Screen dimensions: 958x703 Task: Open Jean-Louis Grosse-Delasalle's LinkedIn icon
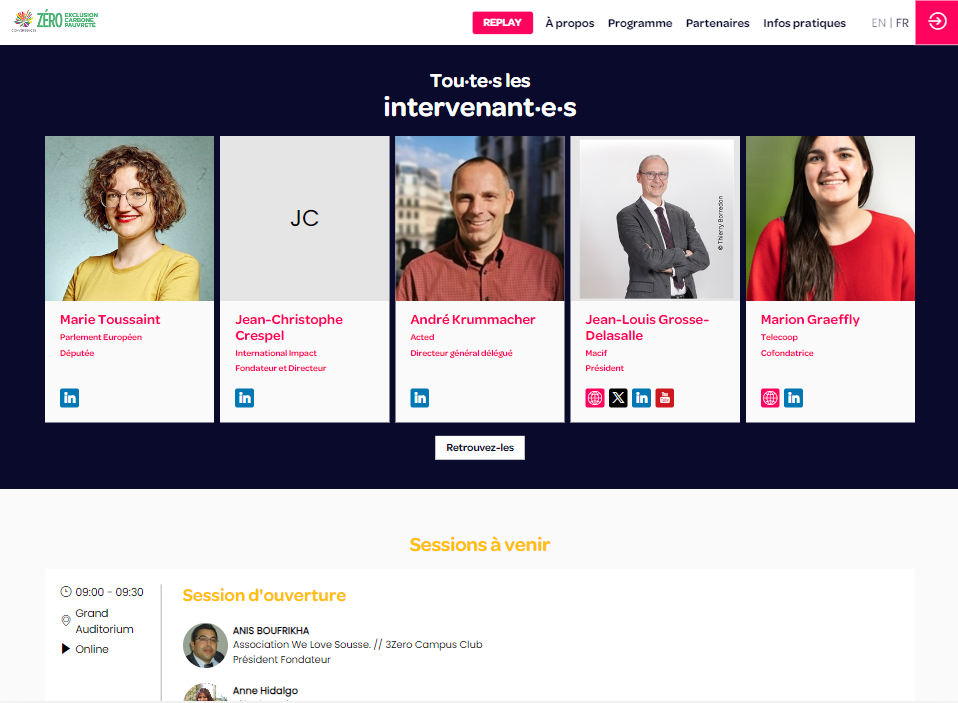tap(642, 398)
